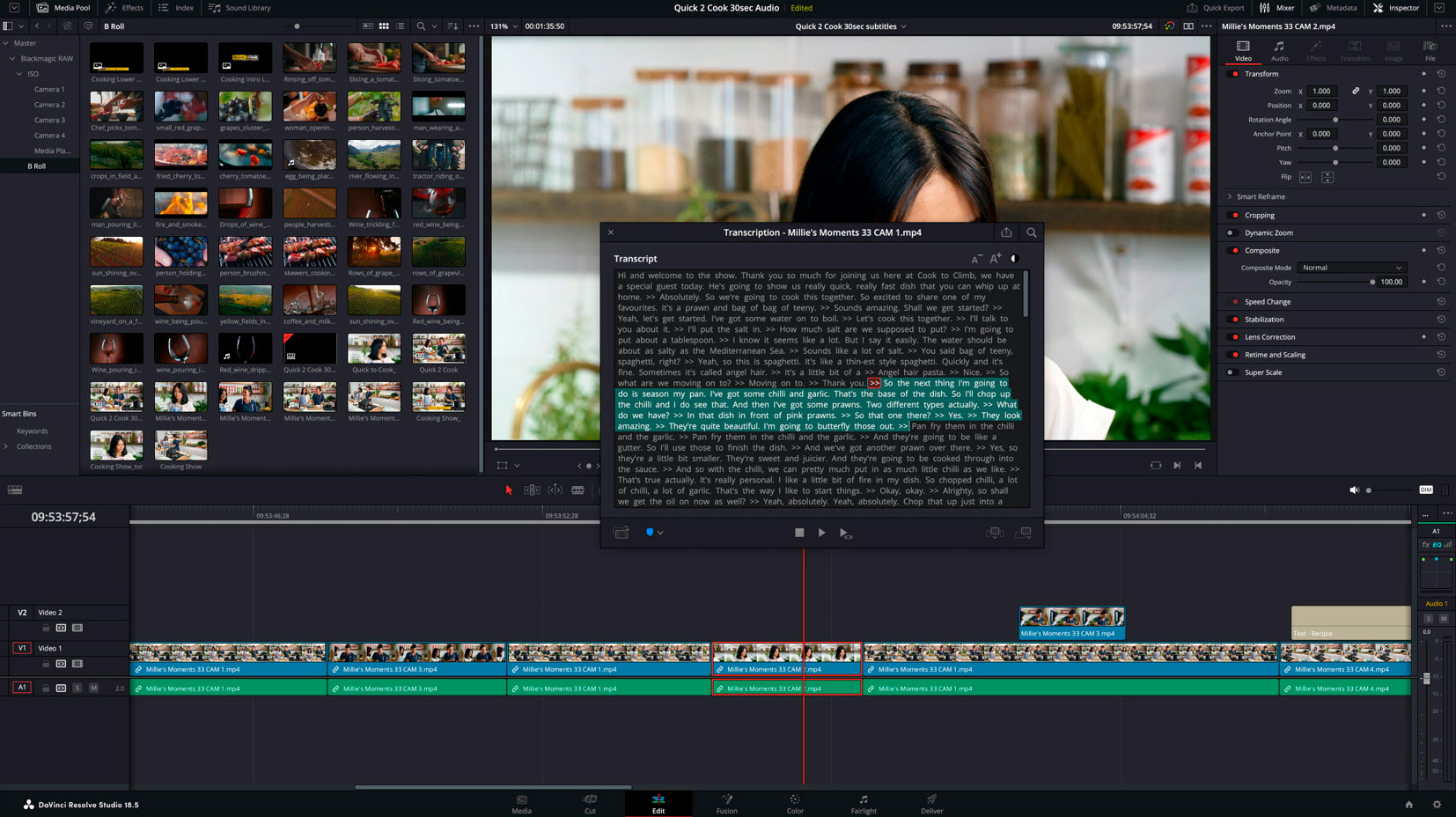Click the search icon in Transcription window
The width and height of the screenshot is (1456, 817).
[1031, 232]
